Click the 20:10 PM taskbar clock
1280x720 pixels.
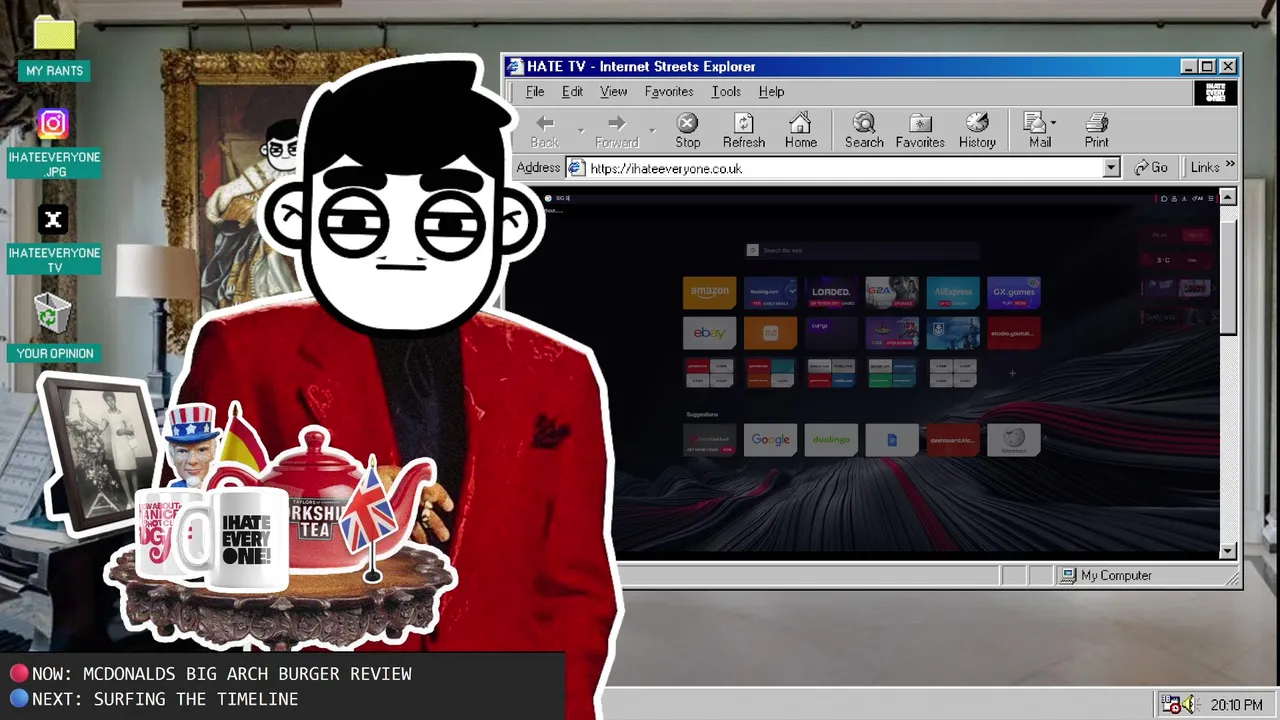(x=1236, y=705)
